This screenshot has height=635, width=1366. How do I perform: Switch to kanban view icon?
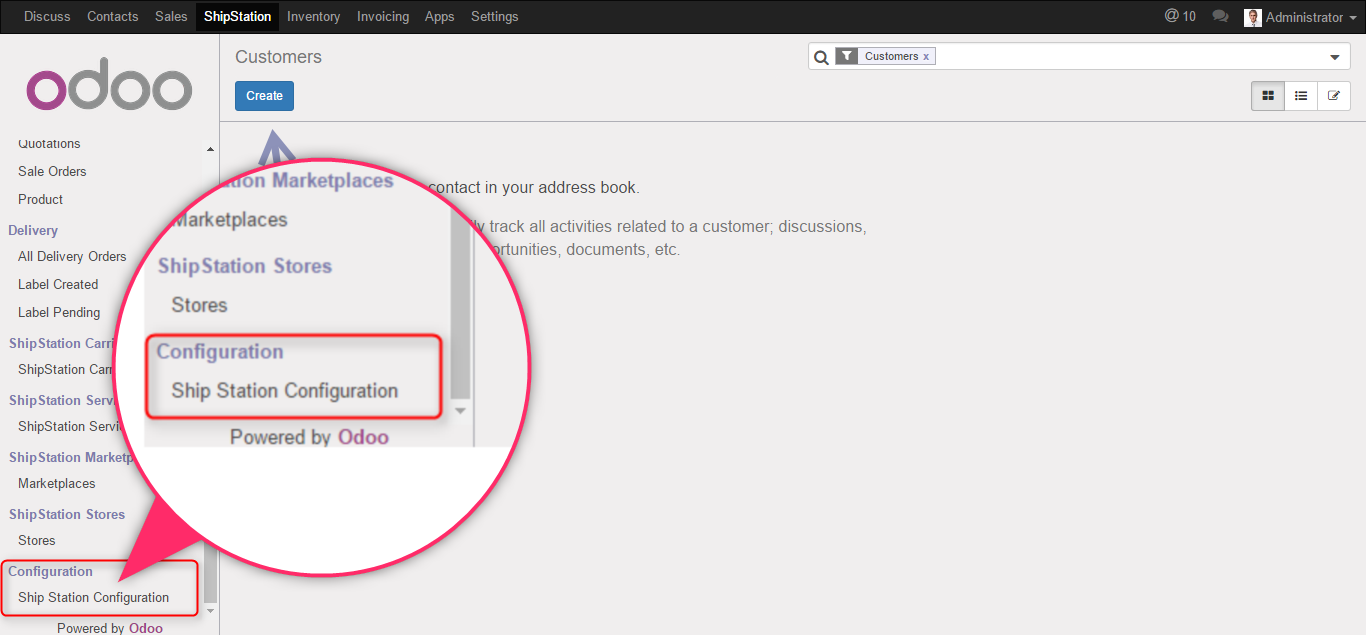pyautogui.click(x=1268, y=96)
